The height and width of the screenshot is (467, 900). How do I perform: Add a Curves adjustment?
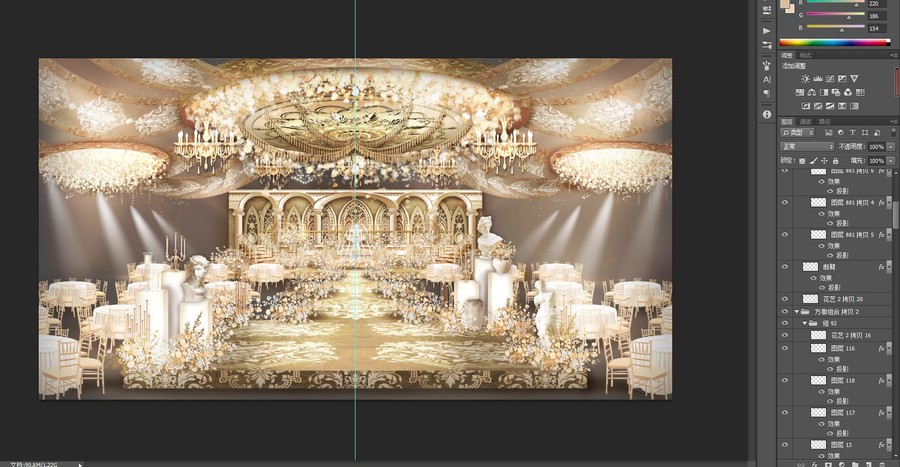pos(830,79)
